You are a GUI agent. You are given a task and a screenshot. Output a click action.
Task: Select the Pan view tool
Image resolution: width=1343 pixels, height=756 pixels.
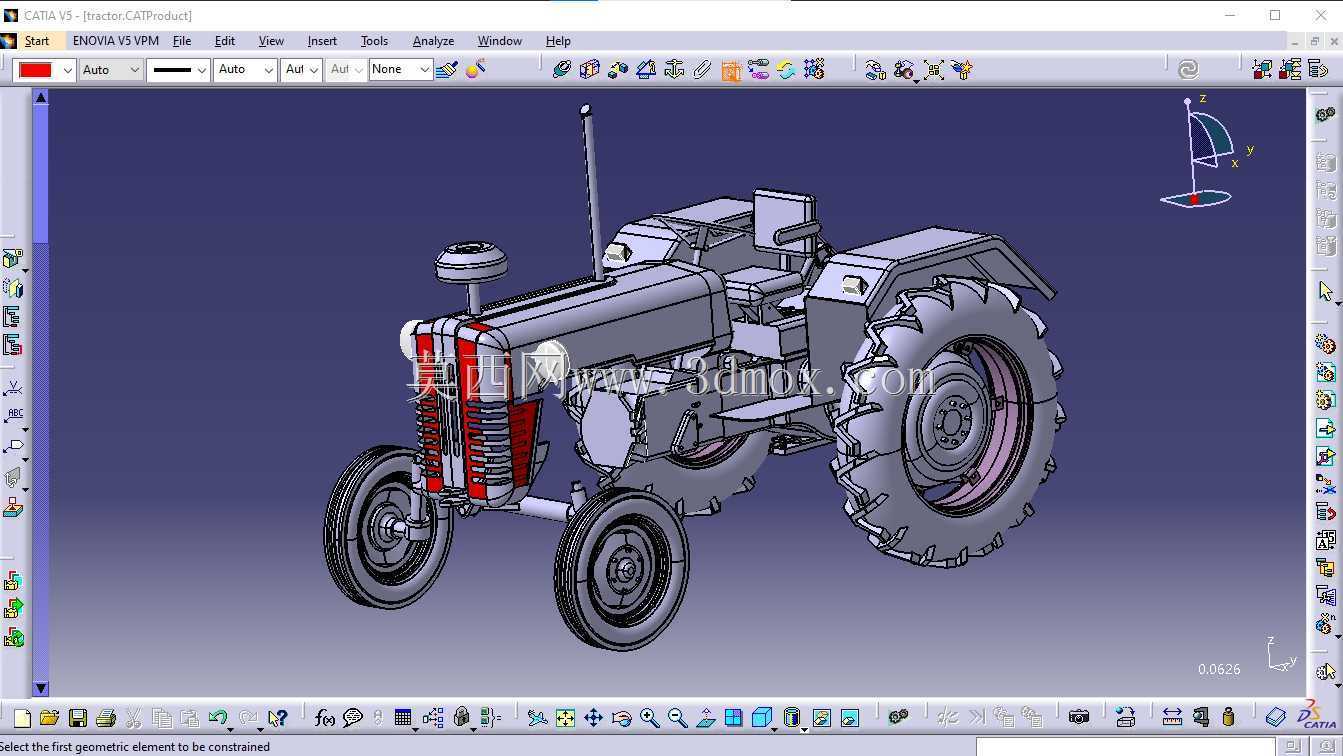pyautogui.click(x=593, y=717)
